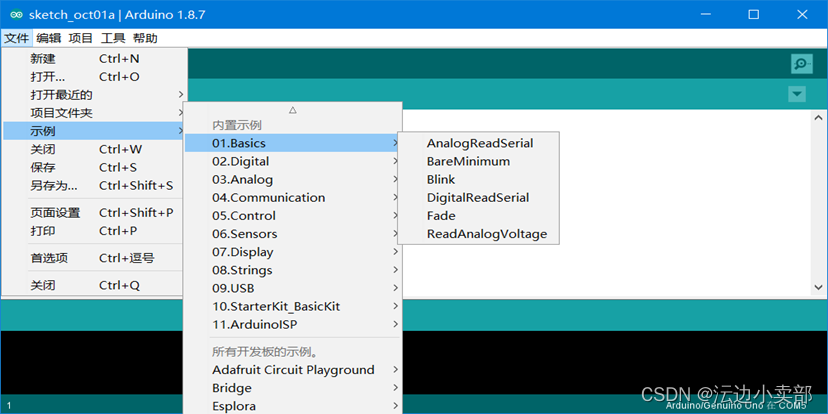Open the 项目 menu

click(x=81, y=38)
